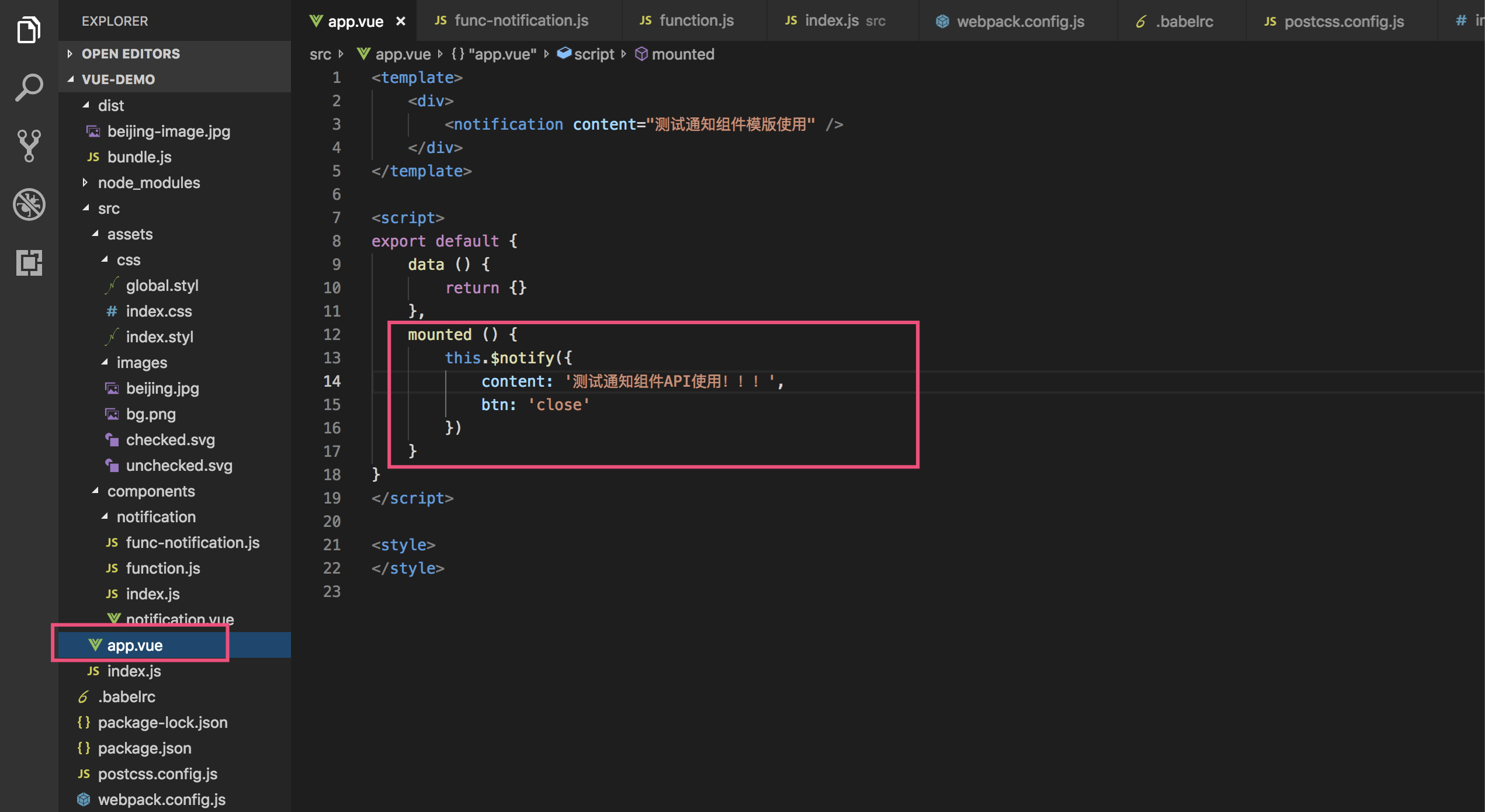This screenshot has height=812, width=1485.
Task: Switch to func-notification.js tab
Action: point(521,21)
